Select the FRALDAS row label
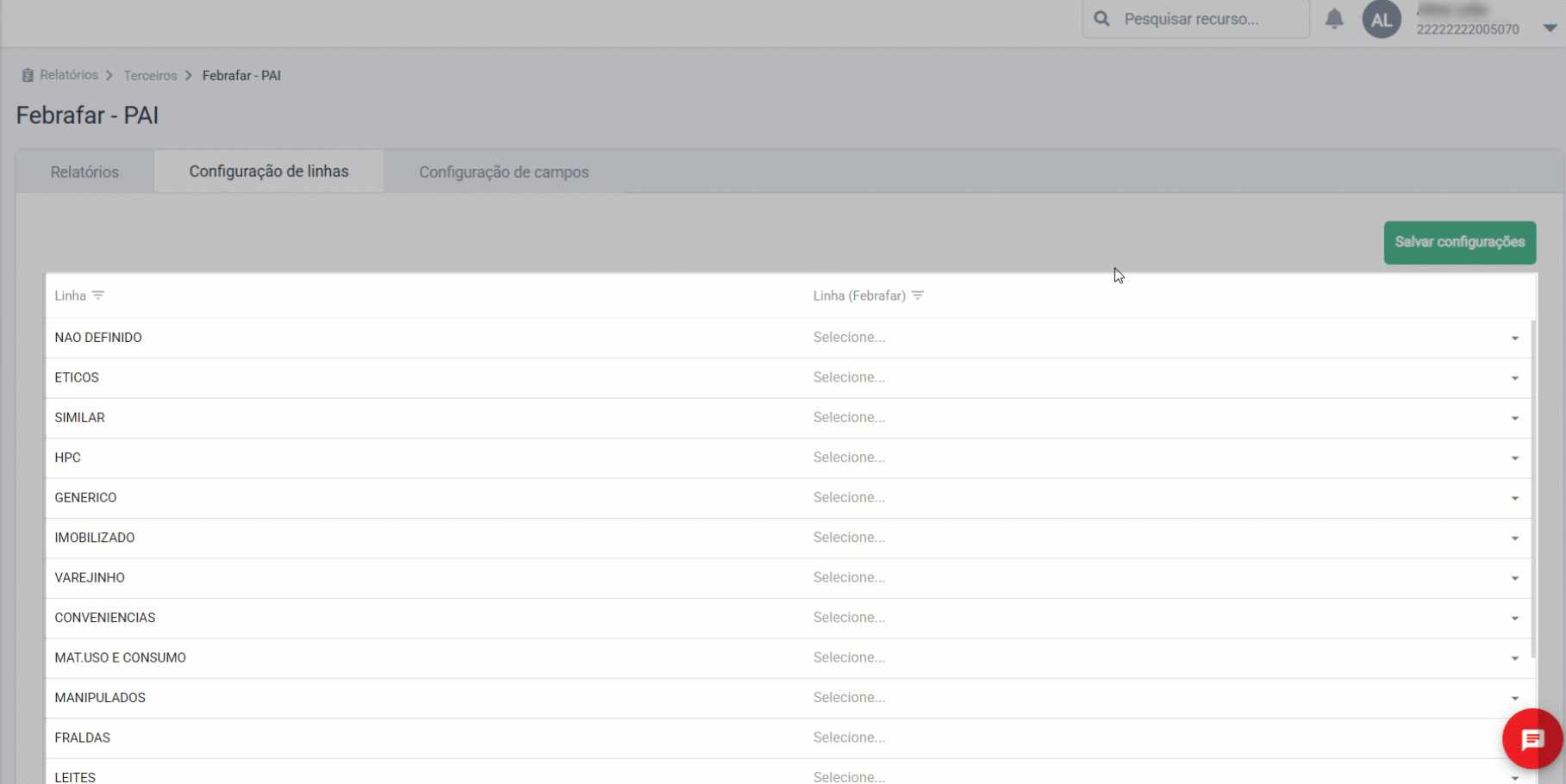 point(83,738)
